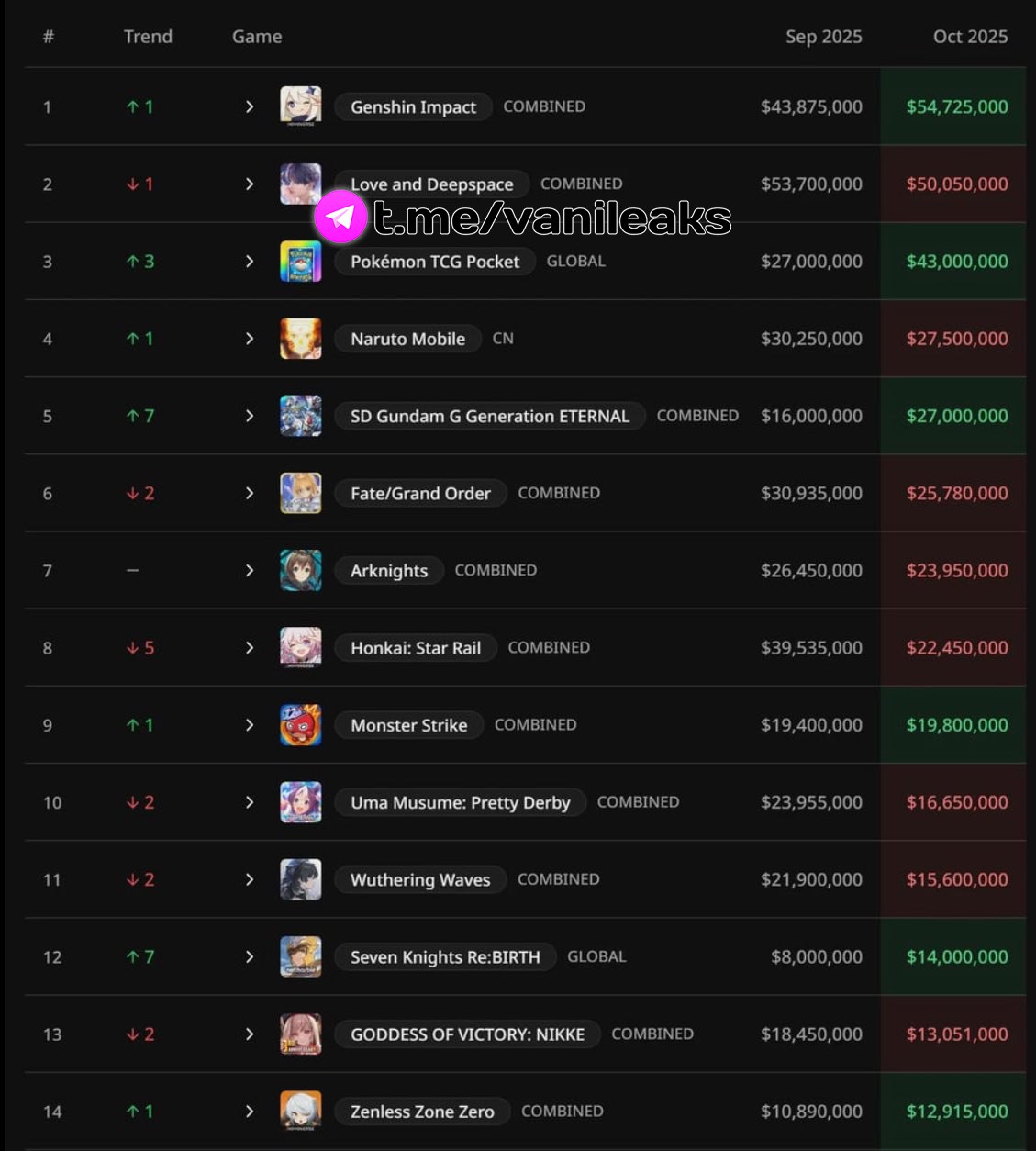Click the Wuthering Waves game icon
The height and width of the screenshot is (1151, 1036).
(x=300, y=879)
